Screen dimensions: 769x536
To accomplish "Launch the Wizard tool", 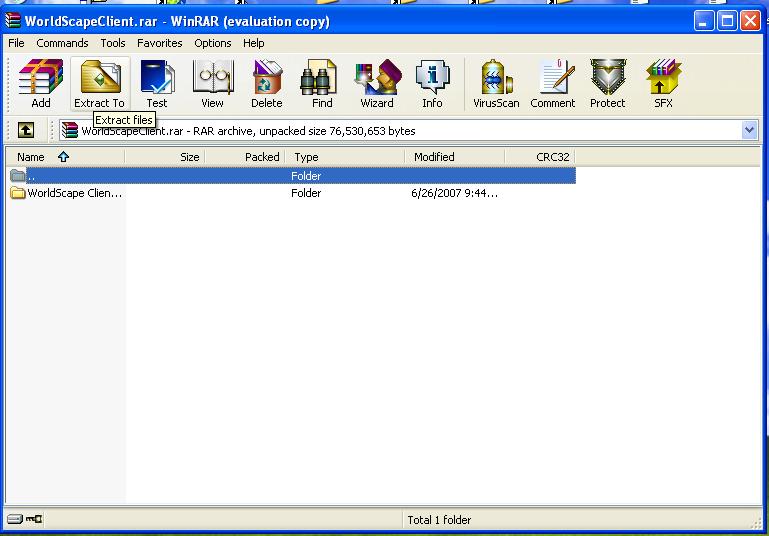I will (377, 83).
